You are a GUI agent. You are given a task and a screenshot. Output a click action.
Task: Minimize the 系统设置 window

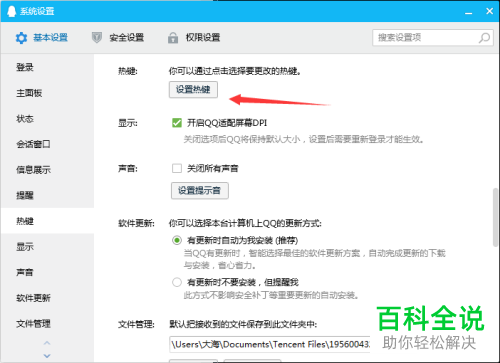point(469,12)
